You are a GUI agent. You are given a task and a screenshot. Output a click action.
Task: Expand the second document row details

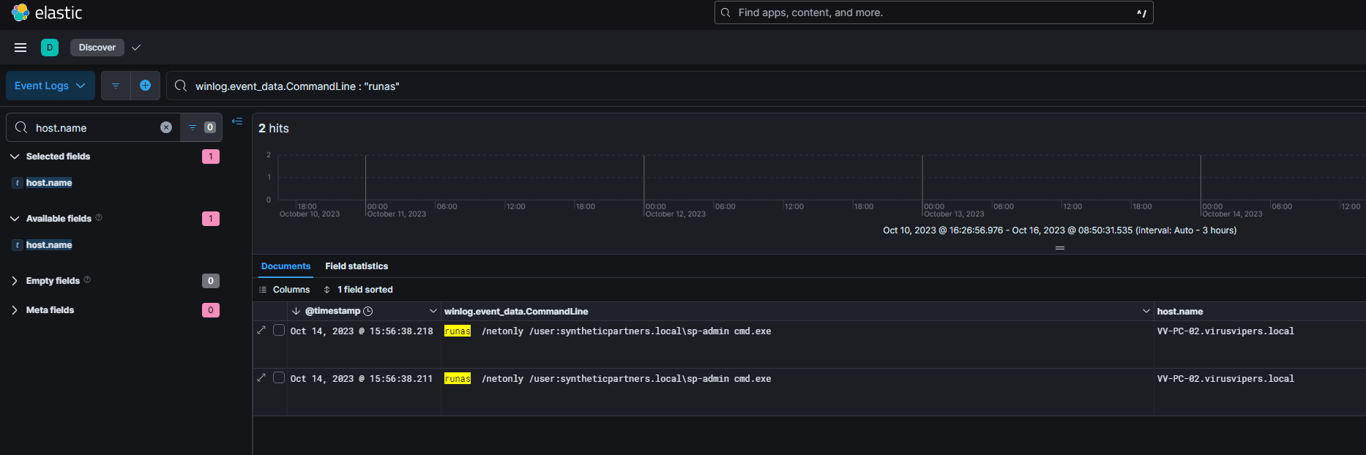tap(262, 378)
